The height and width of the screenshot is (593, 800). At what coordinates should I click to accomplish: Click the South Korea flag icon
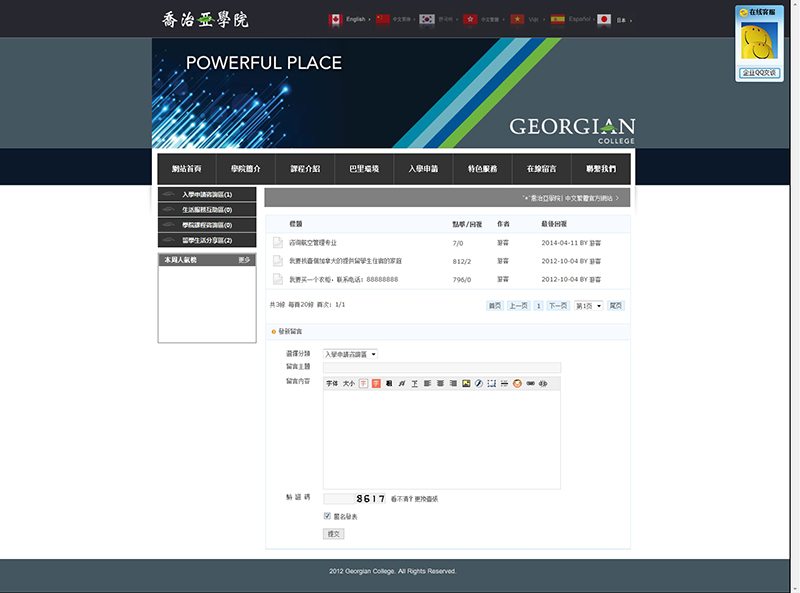click(x=427, y=19)
